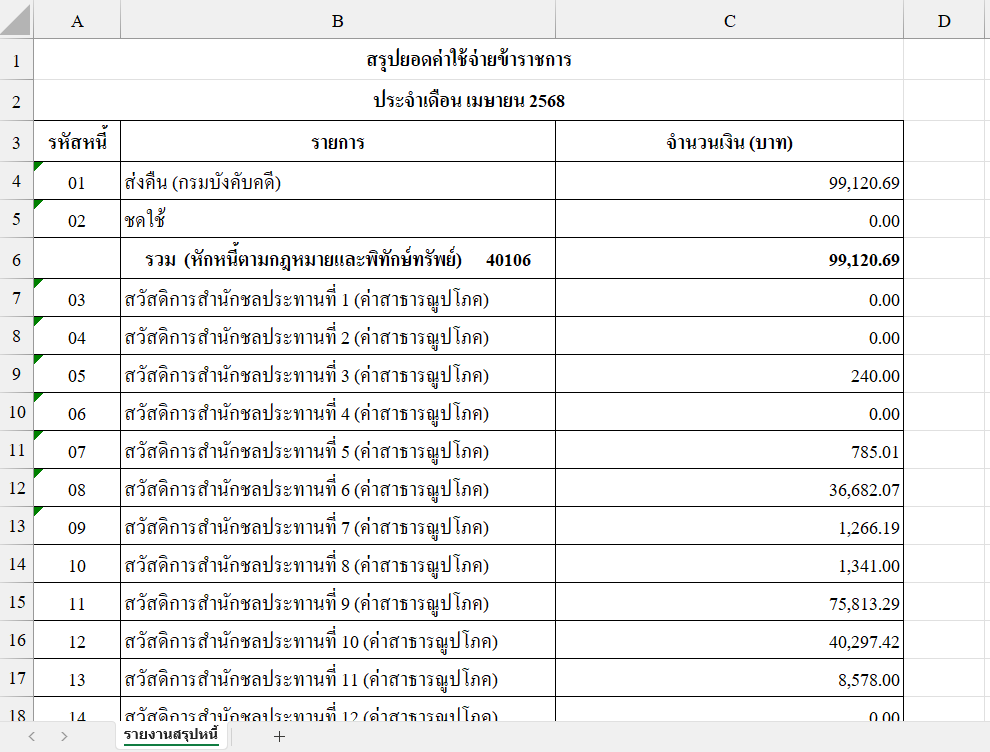Add a new sheet with plus button
The width and height of the screenshot is (990, 752).
pos(279,736)
